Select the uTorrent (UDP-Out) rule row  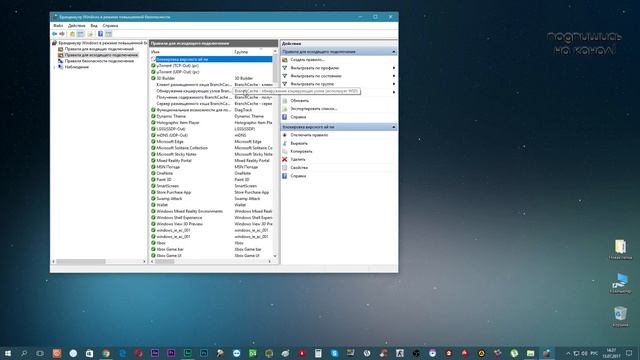click(211, 72)
